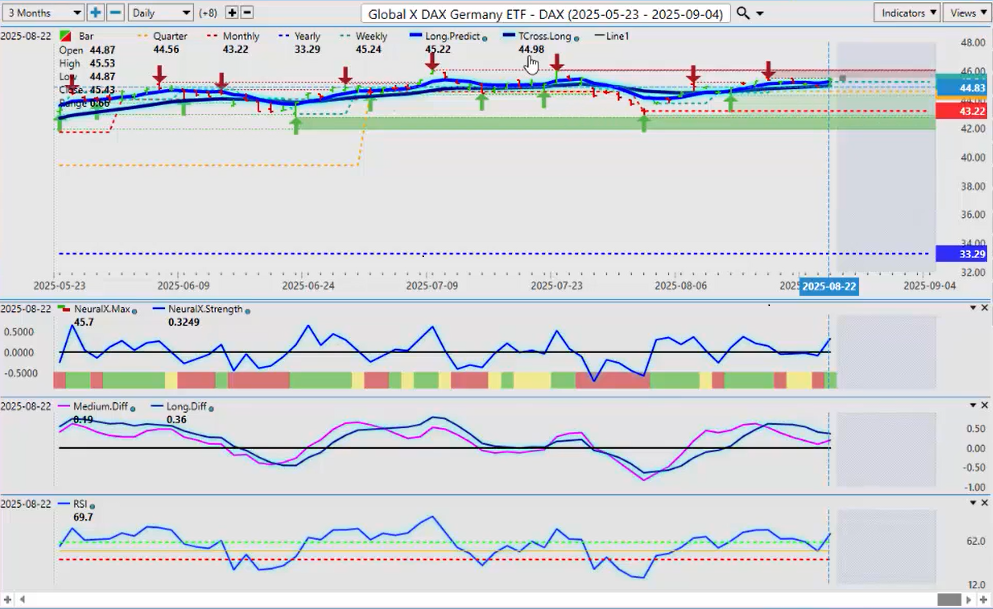Screen dimensions: 993x609
Task: Click the black plus bar spacing button
Action: click(232, 13)
